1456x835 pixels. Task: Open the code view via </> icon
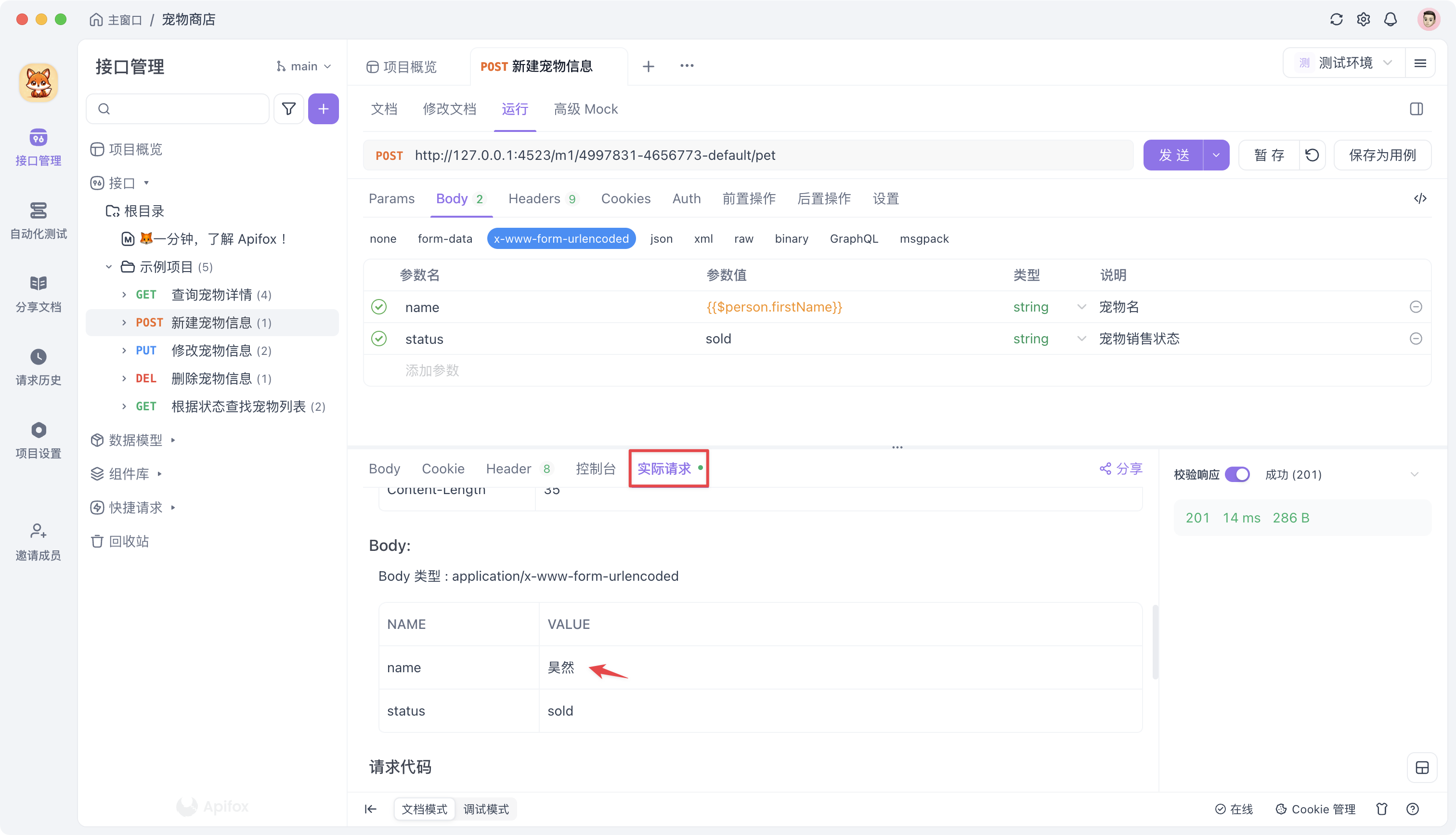pos(1420,198)
